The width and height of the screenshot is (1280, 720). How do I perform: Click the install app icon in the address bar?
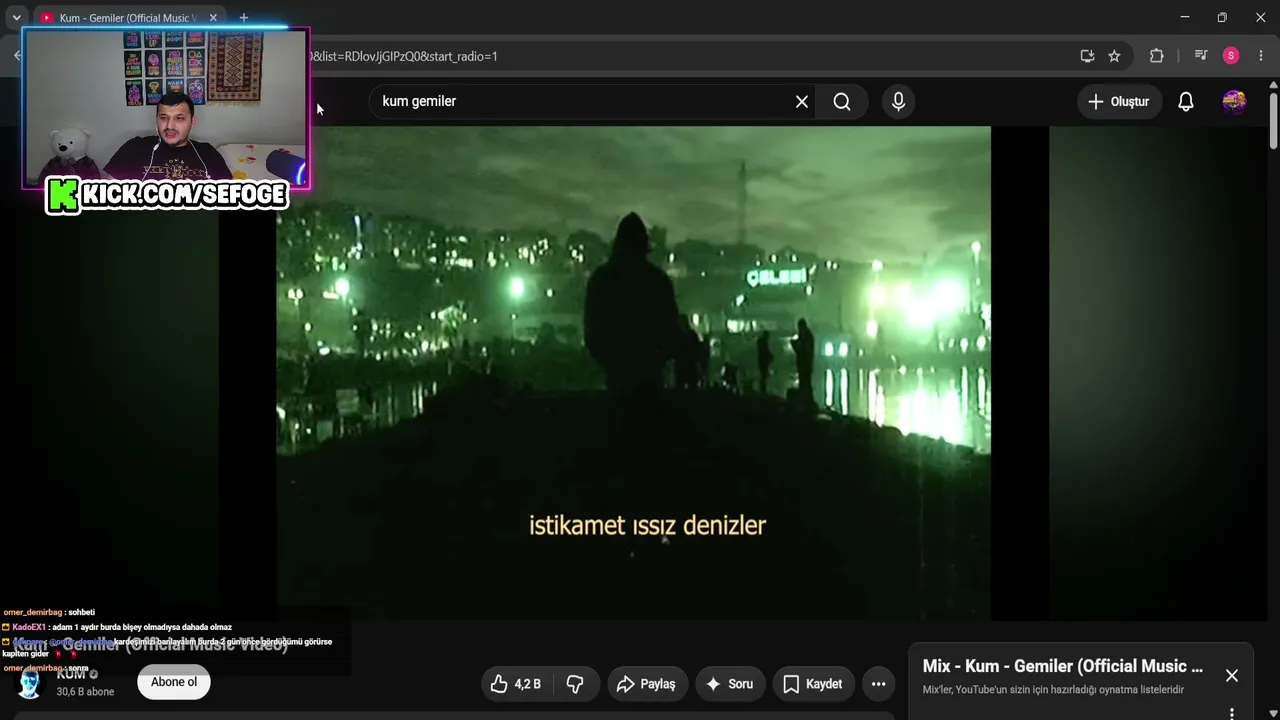click(x=1087, y=56)
